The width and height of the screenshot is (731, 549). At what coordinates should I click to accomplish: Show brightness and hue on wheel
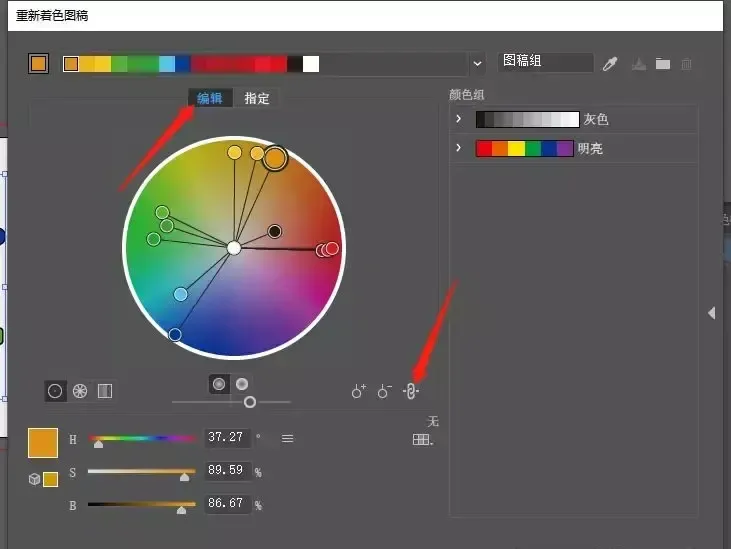coord(241,384)
